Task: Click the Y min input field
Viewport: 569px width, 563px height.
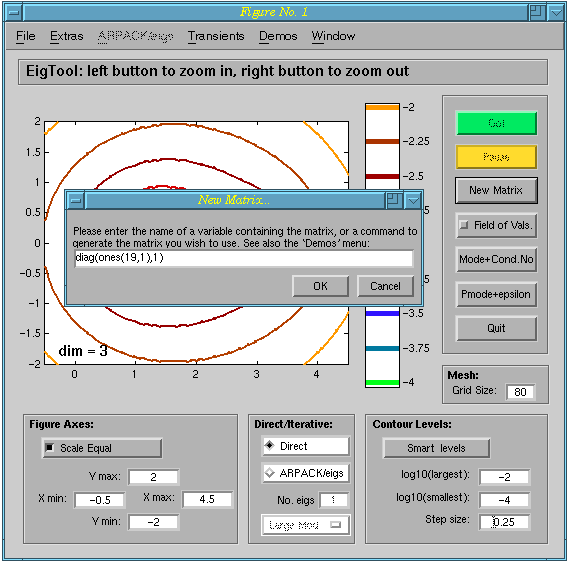Action: point(153,522)
